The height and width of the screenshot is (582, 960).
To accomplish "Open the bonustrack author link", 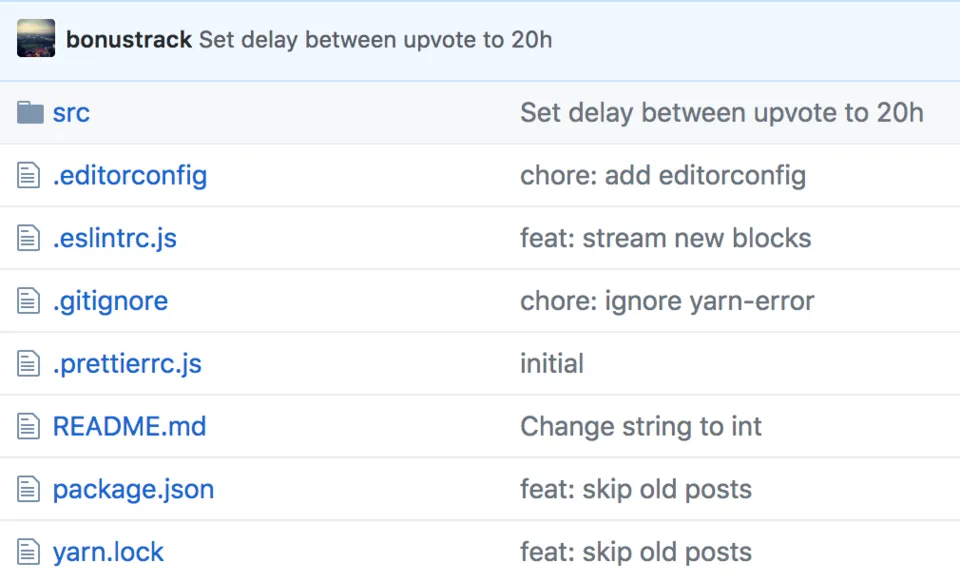I will (129, 41).
